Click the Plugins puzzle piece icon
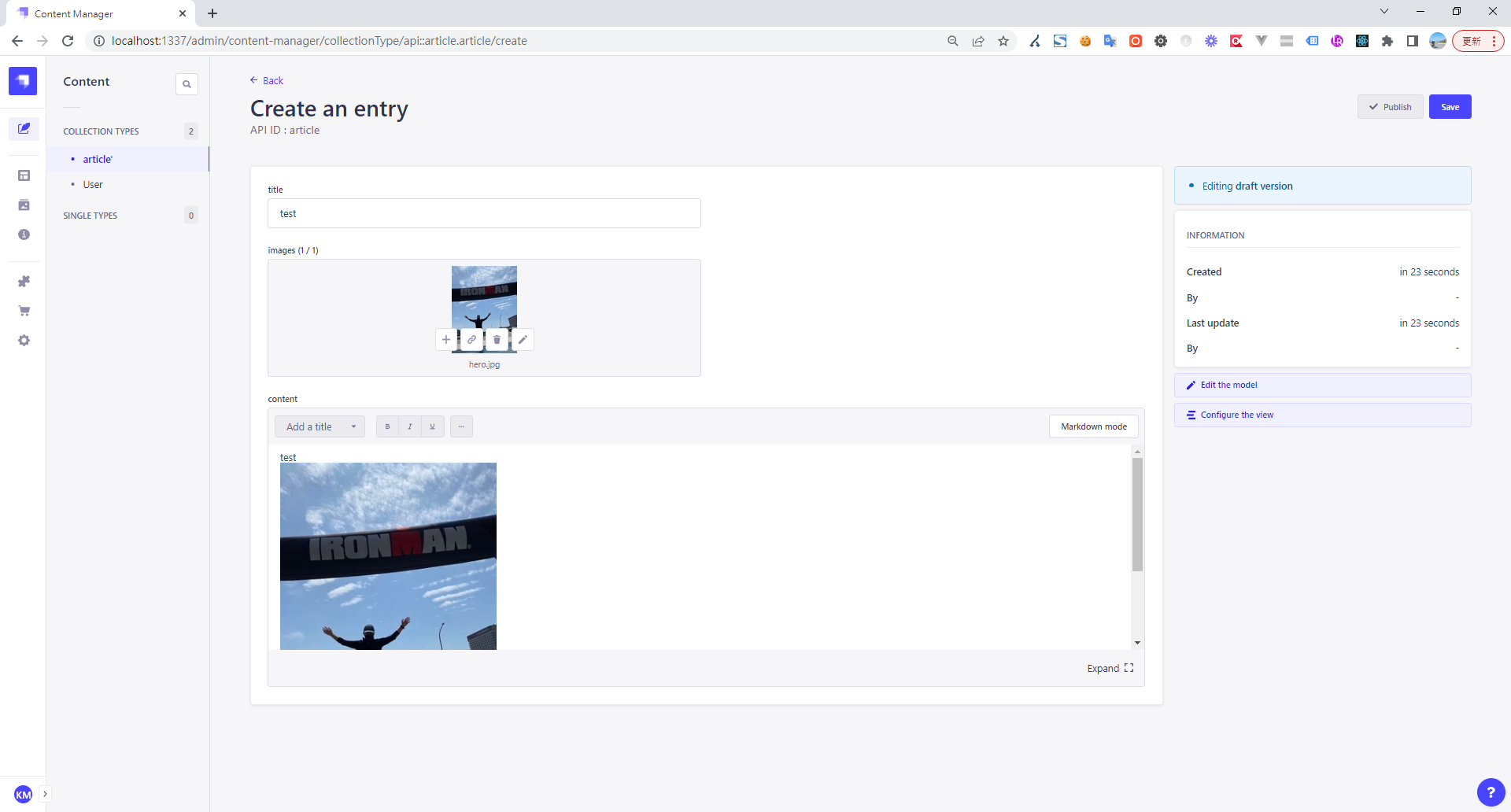1511x812 pixels. pos(24,282)
